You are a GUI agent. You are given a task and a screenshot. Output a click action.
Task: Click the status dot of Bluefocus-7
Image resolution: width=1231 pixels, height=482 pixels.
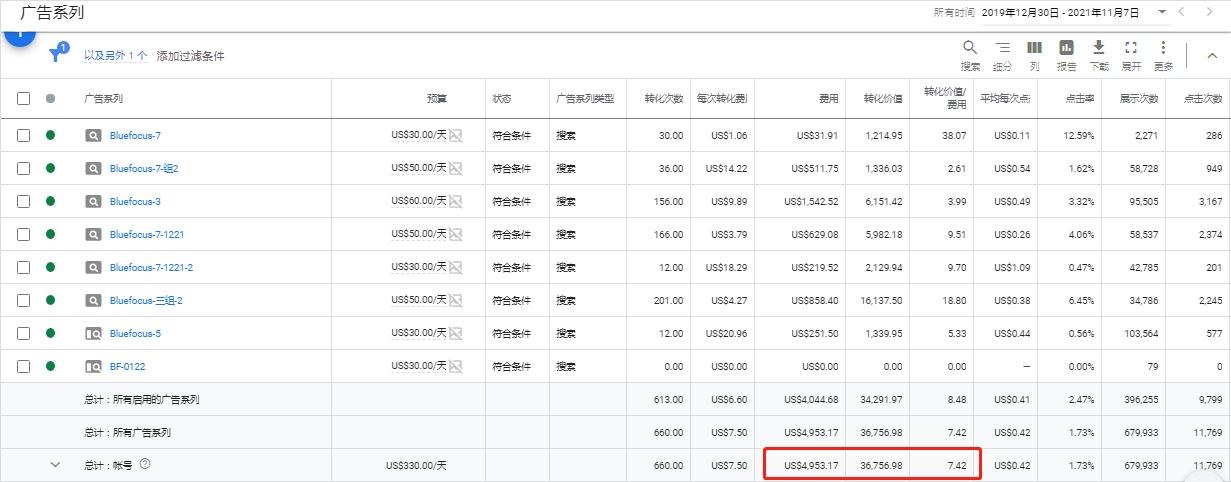50,135
